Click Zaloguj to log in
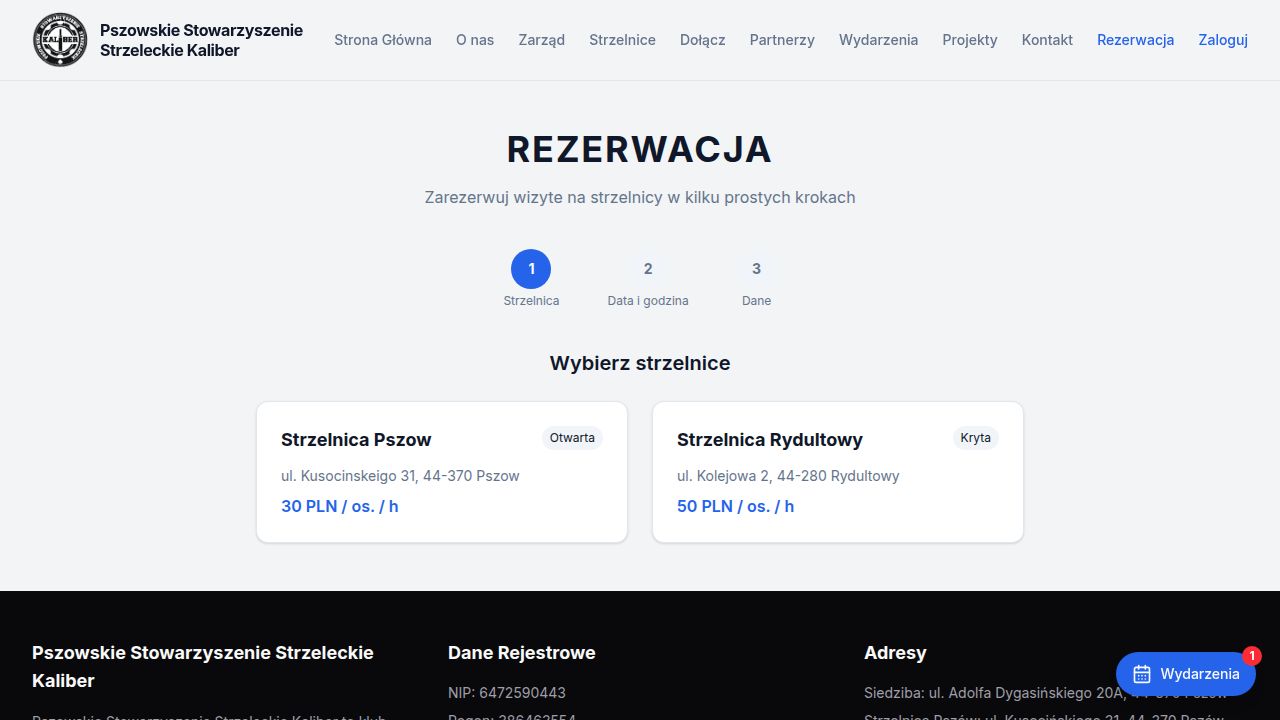This screenshot has height=720, width=1280. click(1223, 40)
